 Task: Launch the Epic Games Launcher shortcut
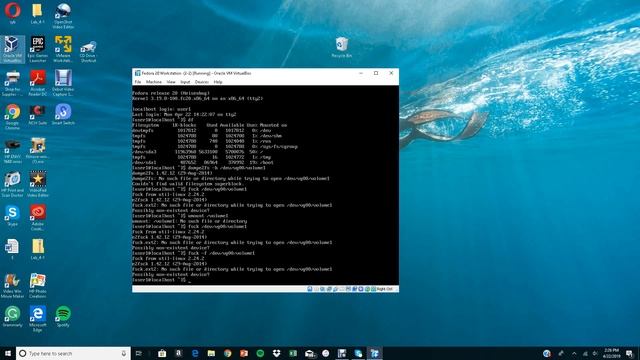38,49
